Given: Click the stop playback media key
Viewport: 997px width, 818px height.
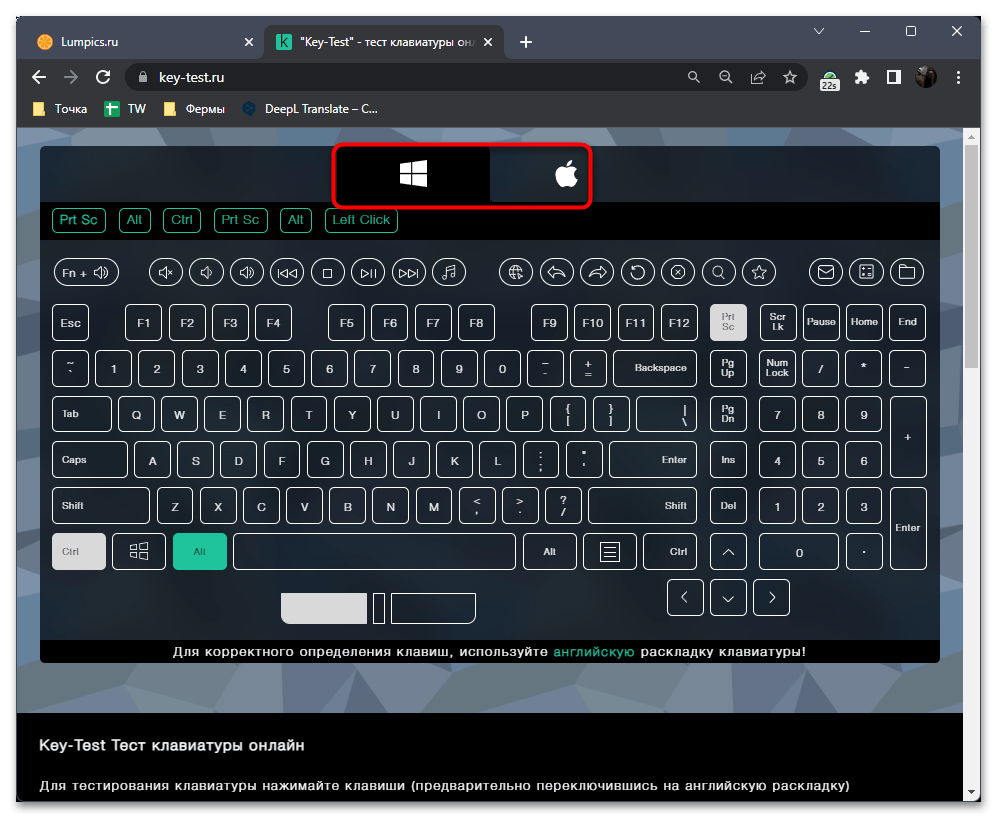Looking at the screenshot, I should tap(328, 273).
